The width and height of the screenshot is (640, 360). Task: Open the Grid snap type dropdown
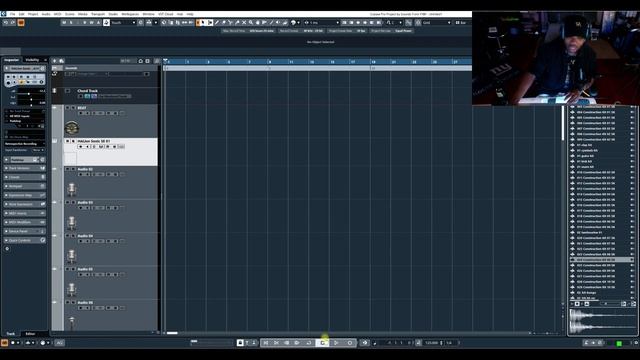[x=436, y=23]
